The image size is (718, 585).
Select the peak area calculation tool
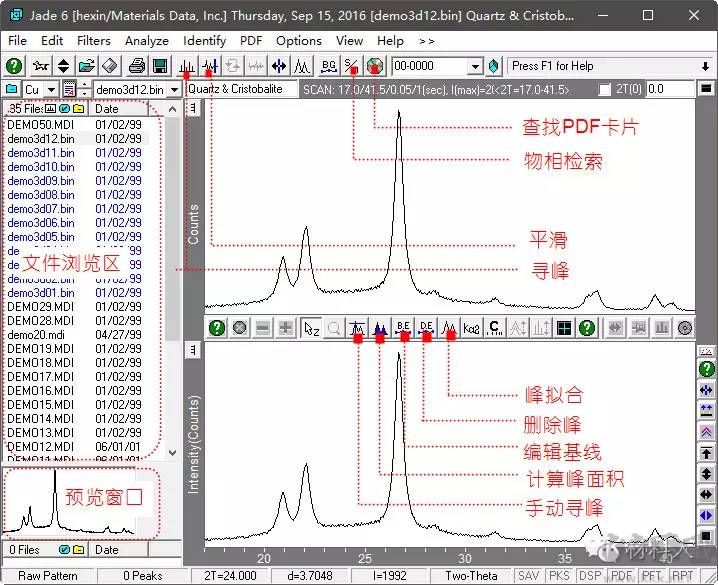[380, 328]
